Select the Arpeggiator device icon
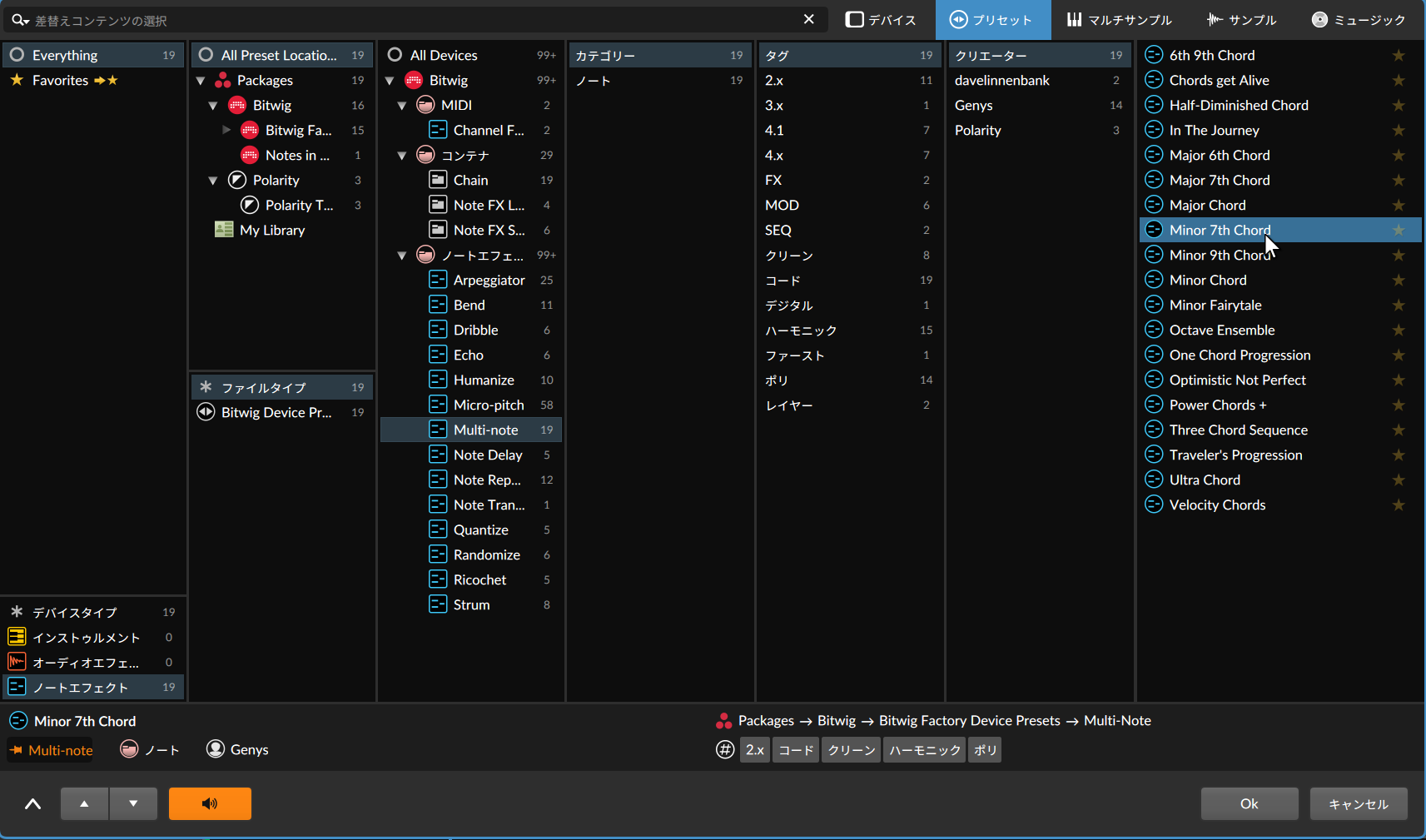The width and height of the screenshot is (1426, 840). click(438, 280)
